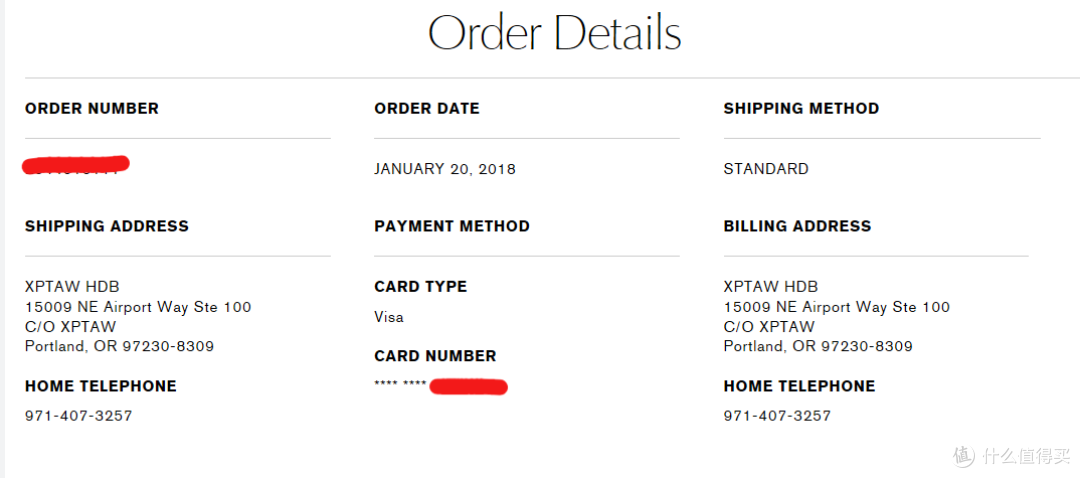Click the phone number under Billing Address

tap(777, 416)
